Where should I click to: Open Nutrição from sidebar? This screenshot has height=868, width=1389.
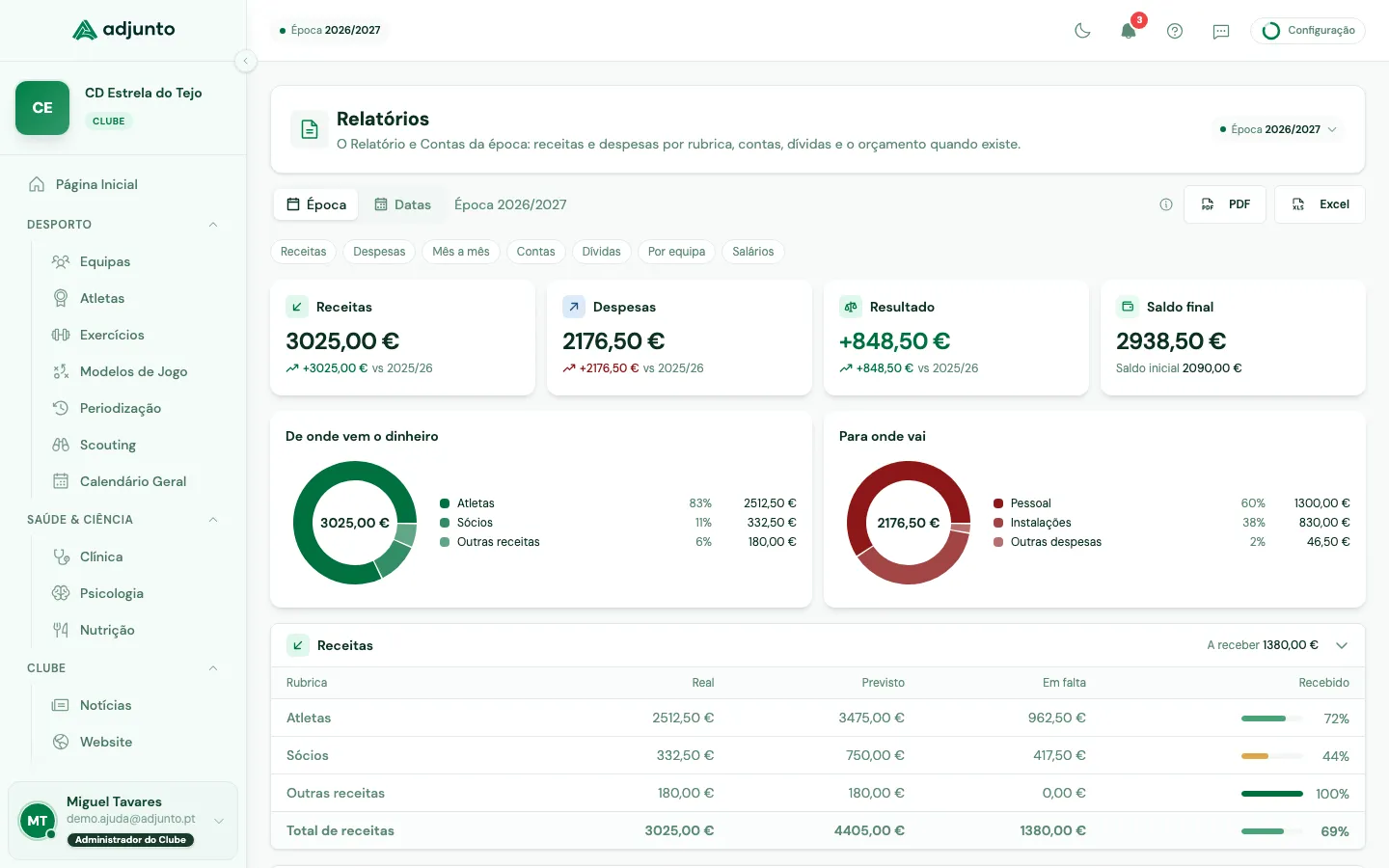coord(135,630)
